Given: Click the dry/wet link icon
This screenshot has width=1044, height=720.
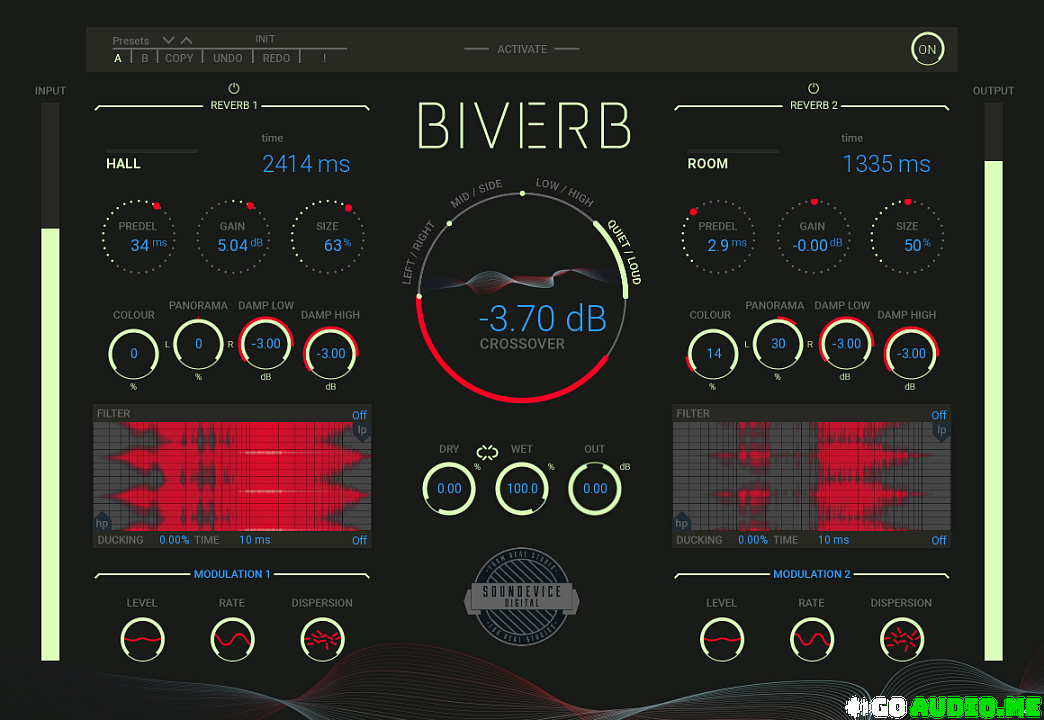Looking at the screenshot, I should click(x=487, y=453).
